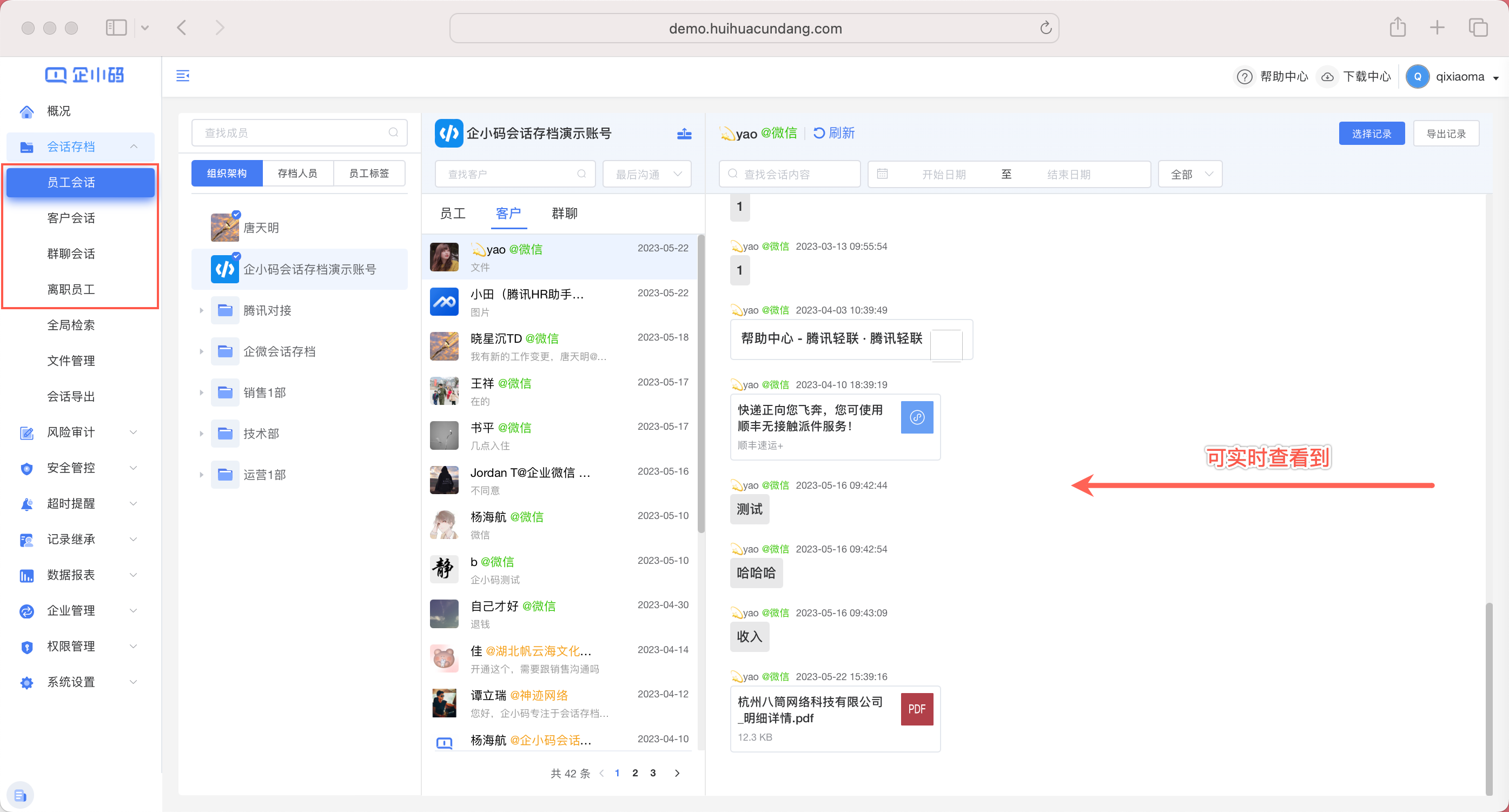Go to page 2 of the customer list
Screen dimensions: 1509x812
tap(635, 774)
